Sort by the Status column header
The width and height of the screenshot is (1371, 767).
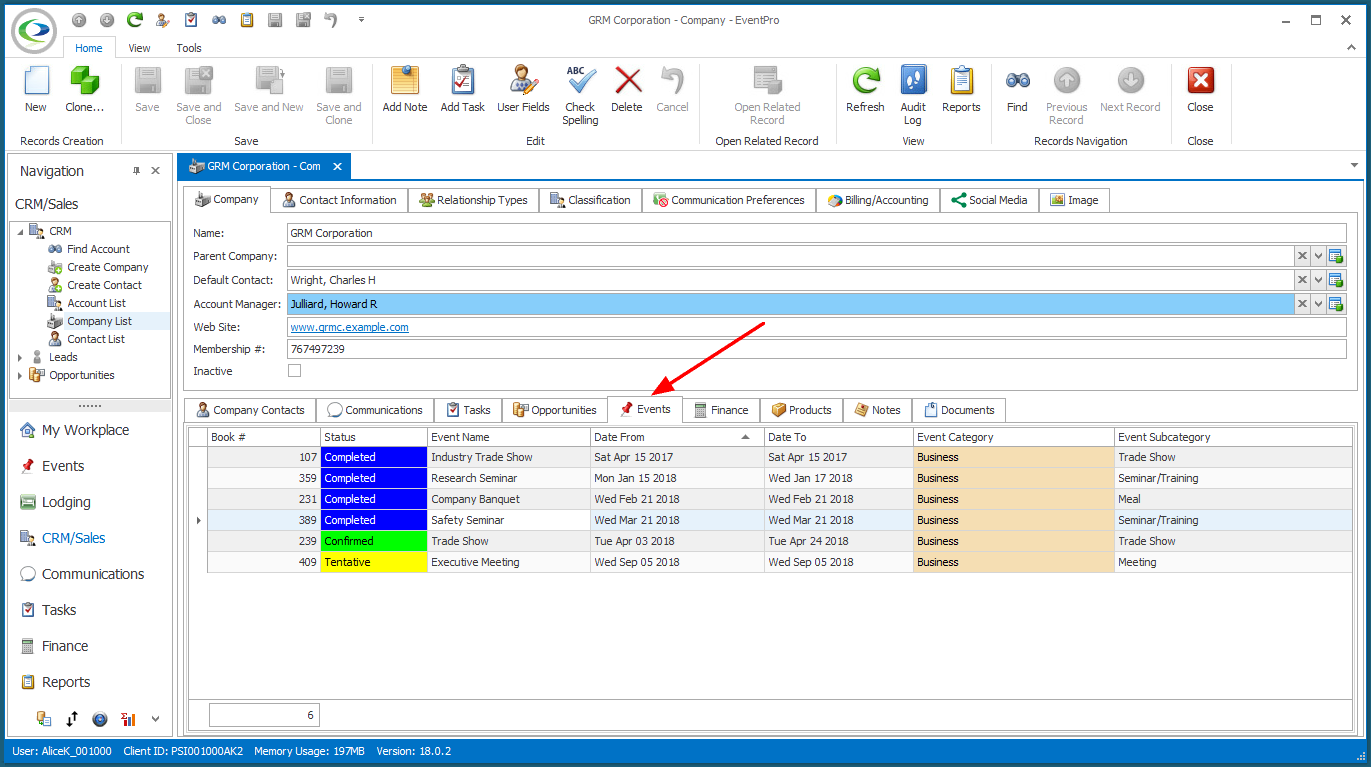pyautogui.click(x=374, y=437)
